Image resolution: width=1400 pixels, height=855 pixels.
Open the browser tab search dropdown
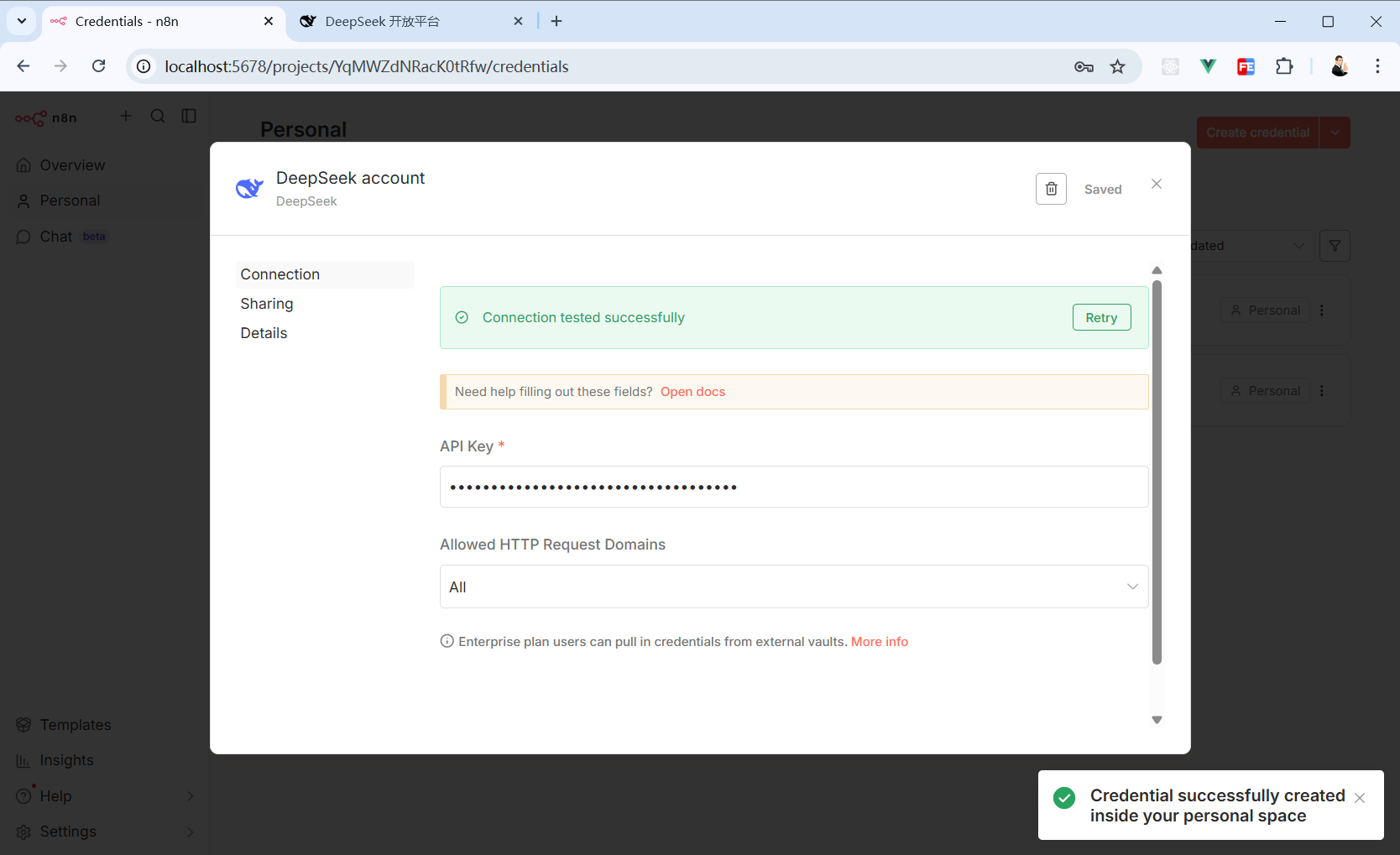(22, 21)
